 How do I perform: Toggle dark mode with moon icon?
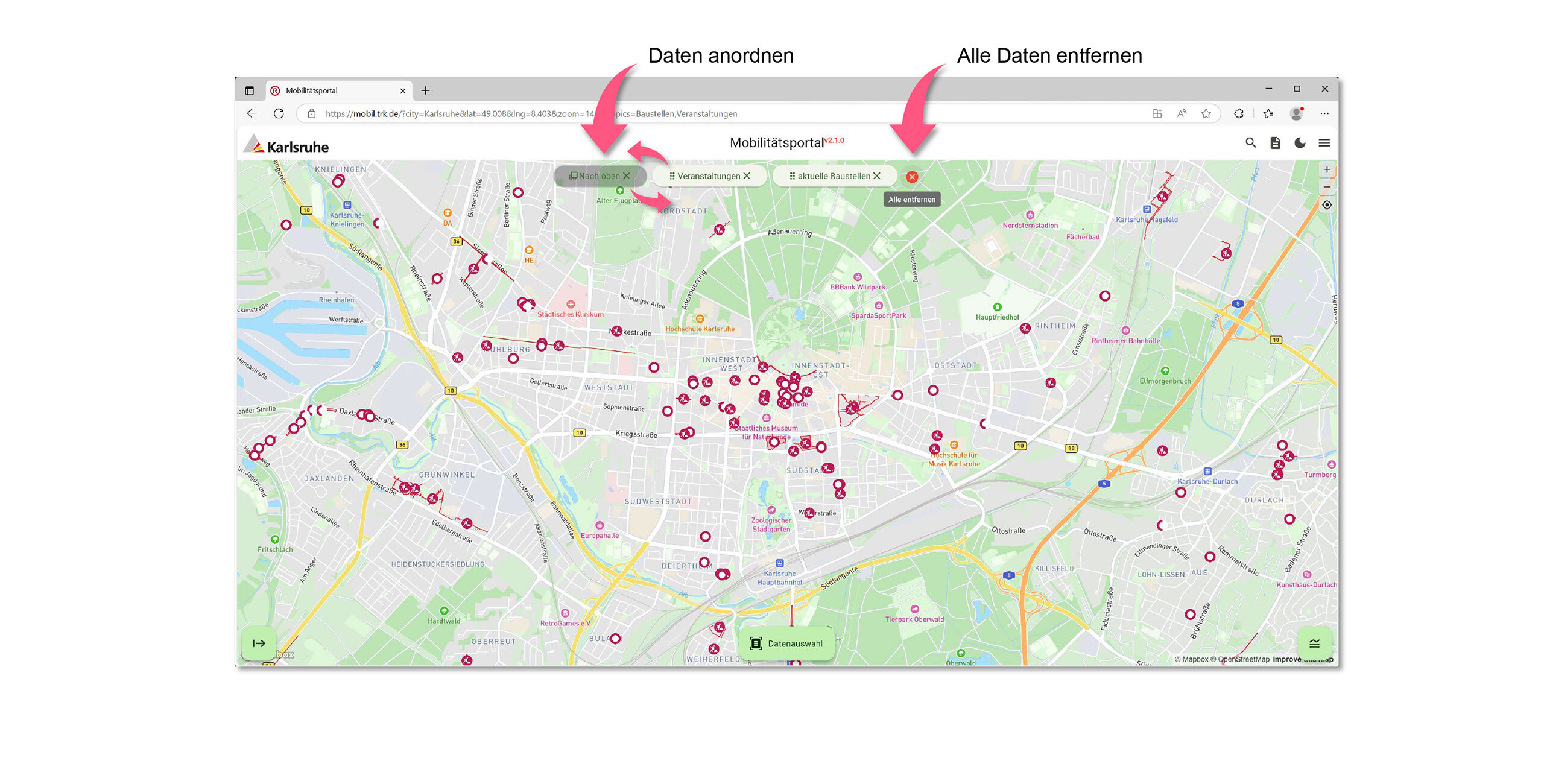(1300, 143)
